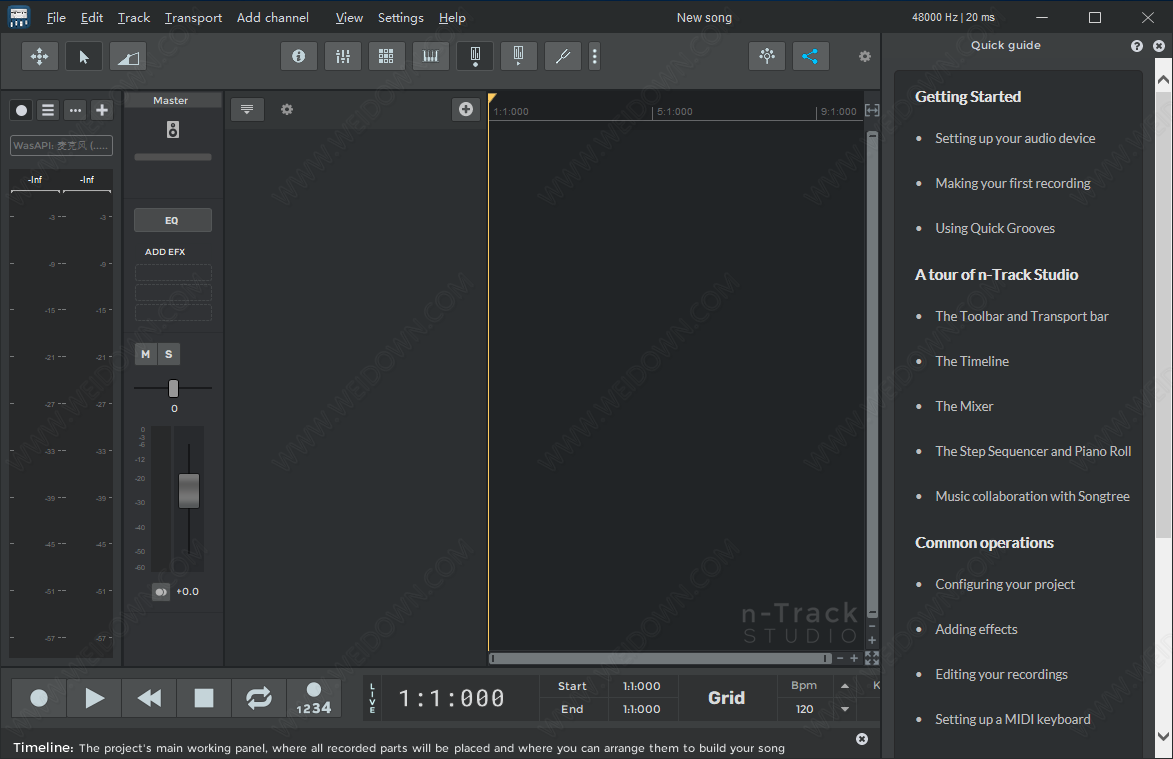This screenshot has width=1173, height=759.
Task: Open the File menu
Action: [x=56, y=17]
